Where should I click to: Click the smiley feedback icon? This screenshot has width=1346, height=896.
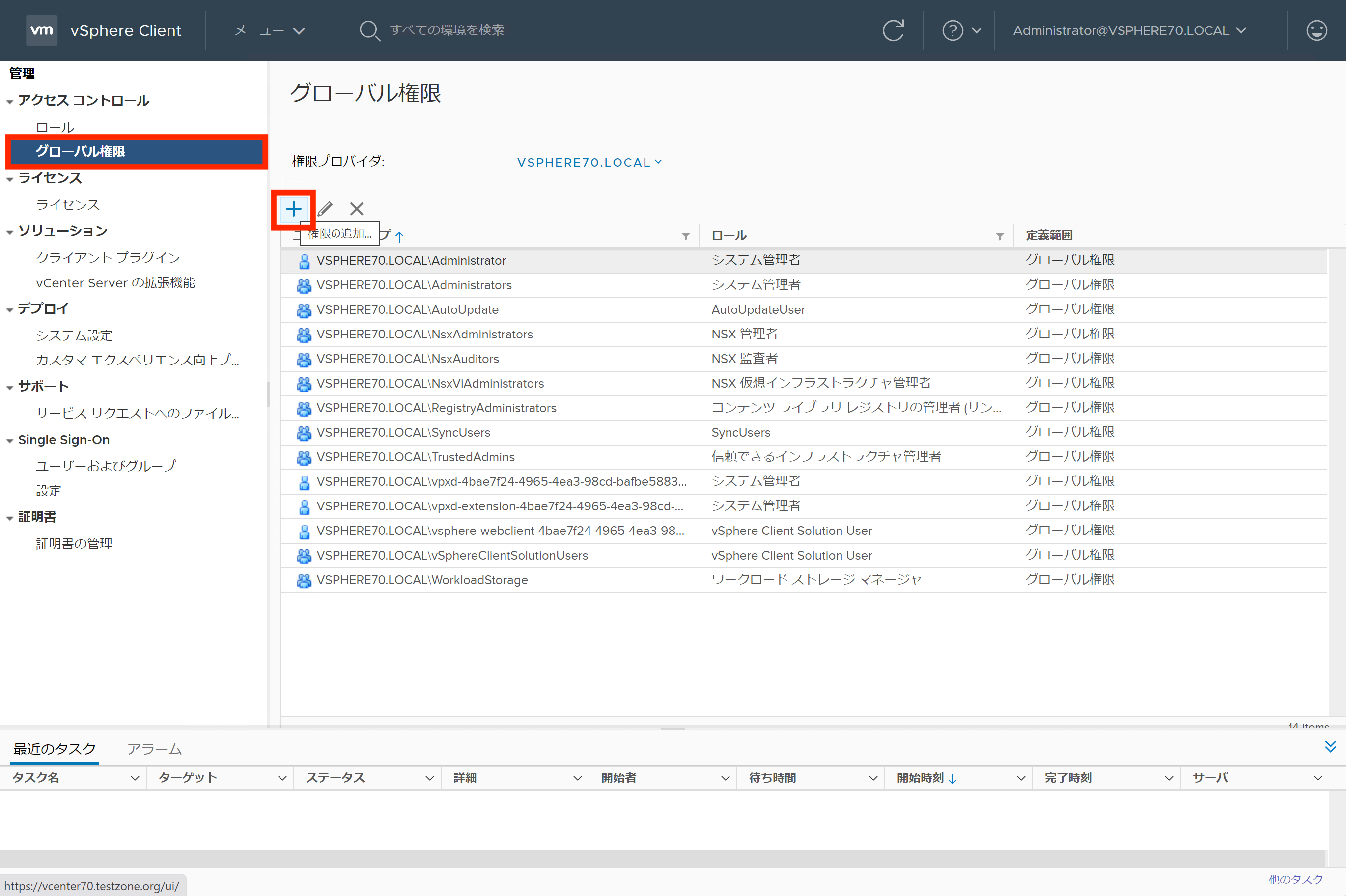click(1317, 30)
